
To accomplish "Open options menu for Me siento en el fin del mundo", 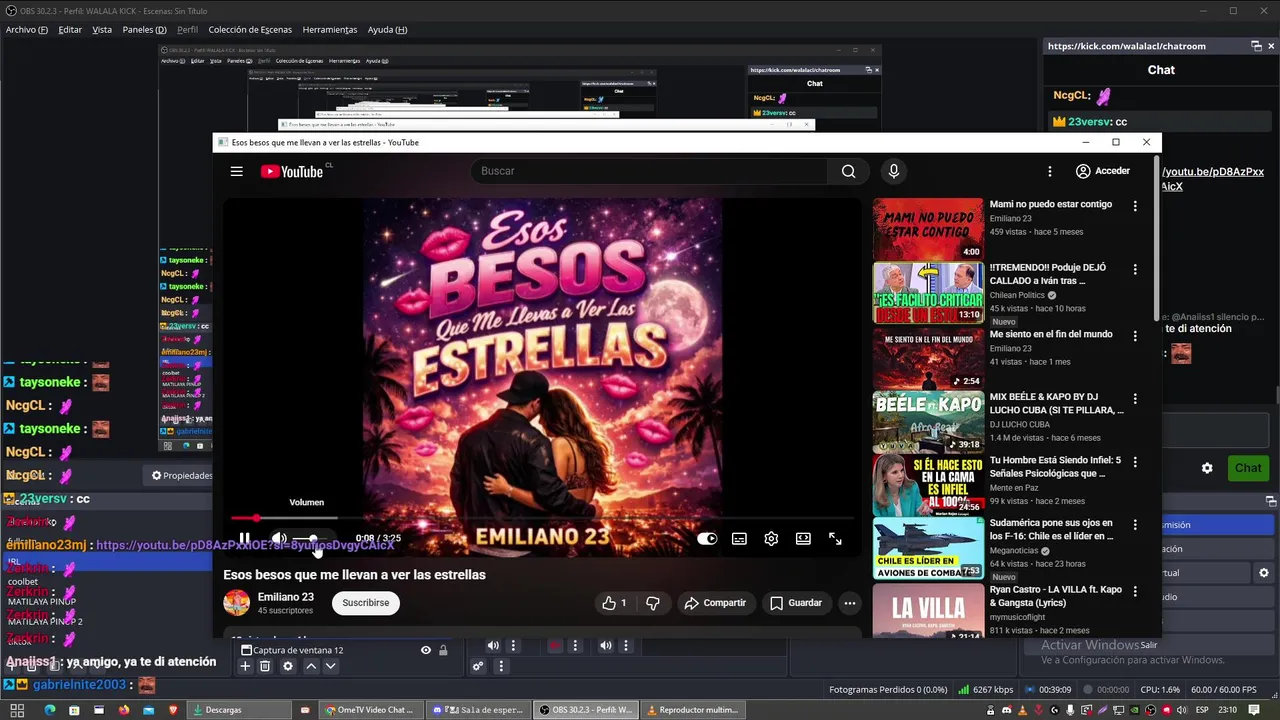I will coord(1134,336).
